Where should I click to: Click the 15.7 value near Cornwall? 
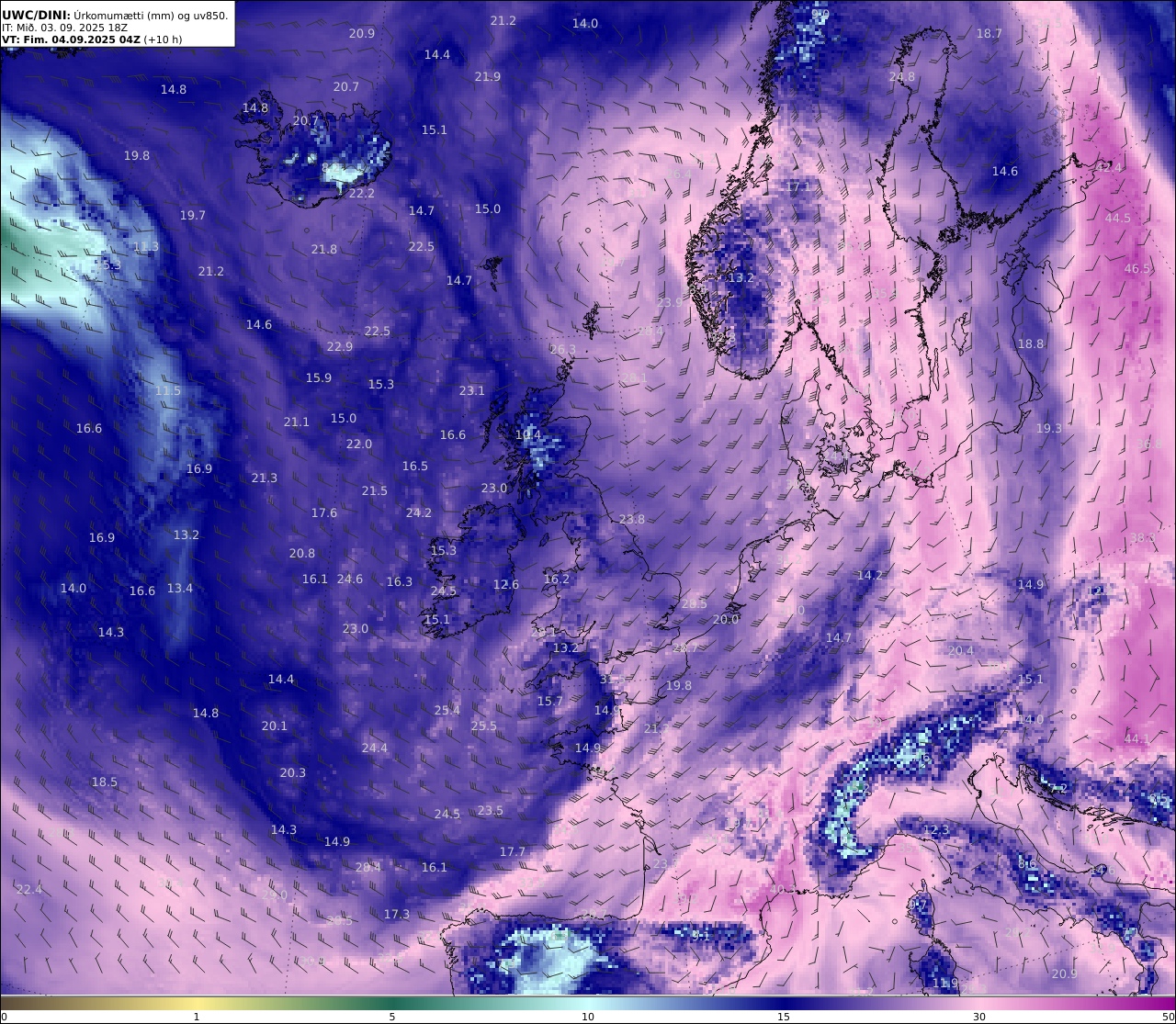(550, 702)
